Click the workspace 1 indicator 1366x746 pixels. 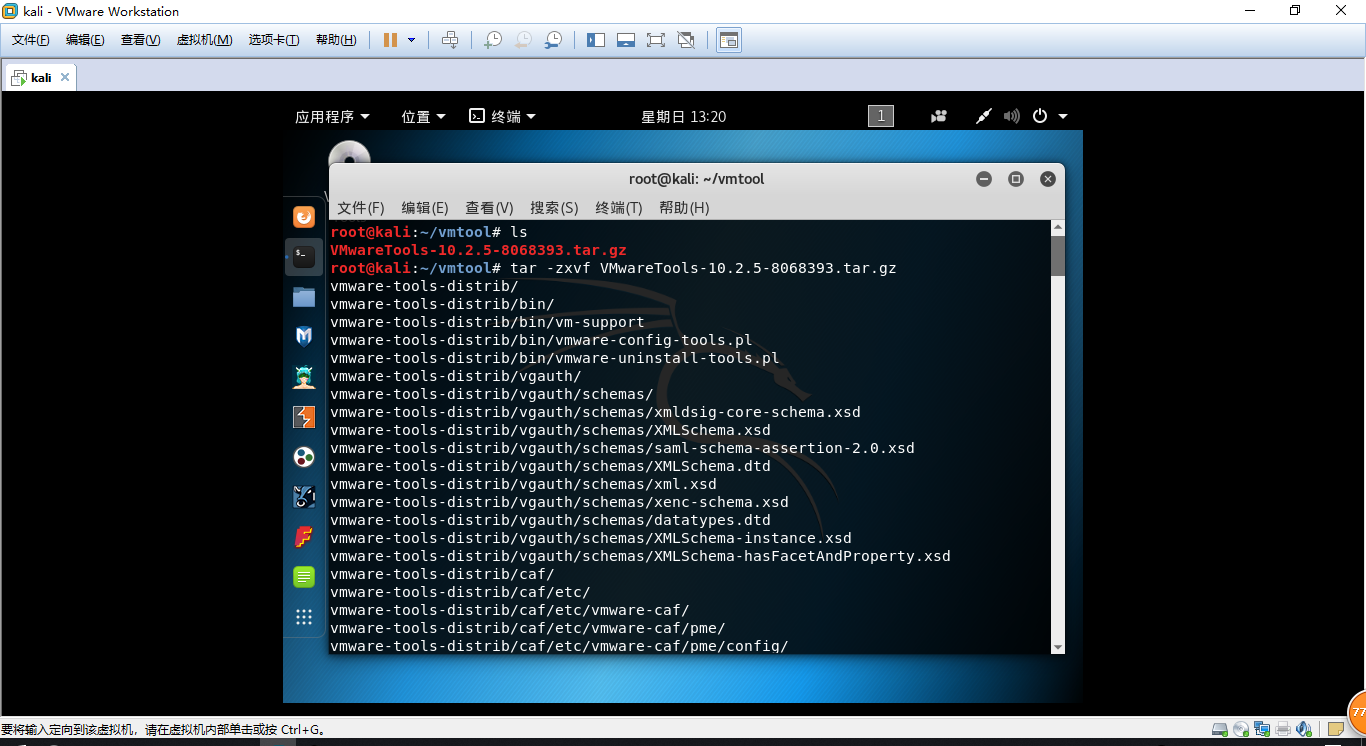pyautogui.click(x=881, y=116)
